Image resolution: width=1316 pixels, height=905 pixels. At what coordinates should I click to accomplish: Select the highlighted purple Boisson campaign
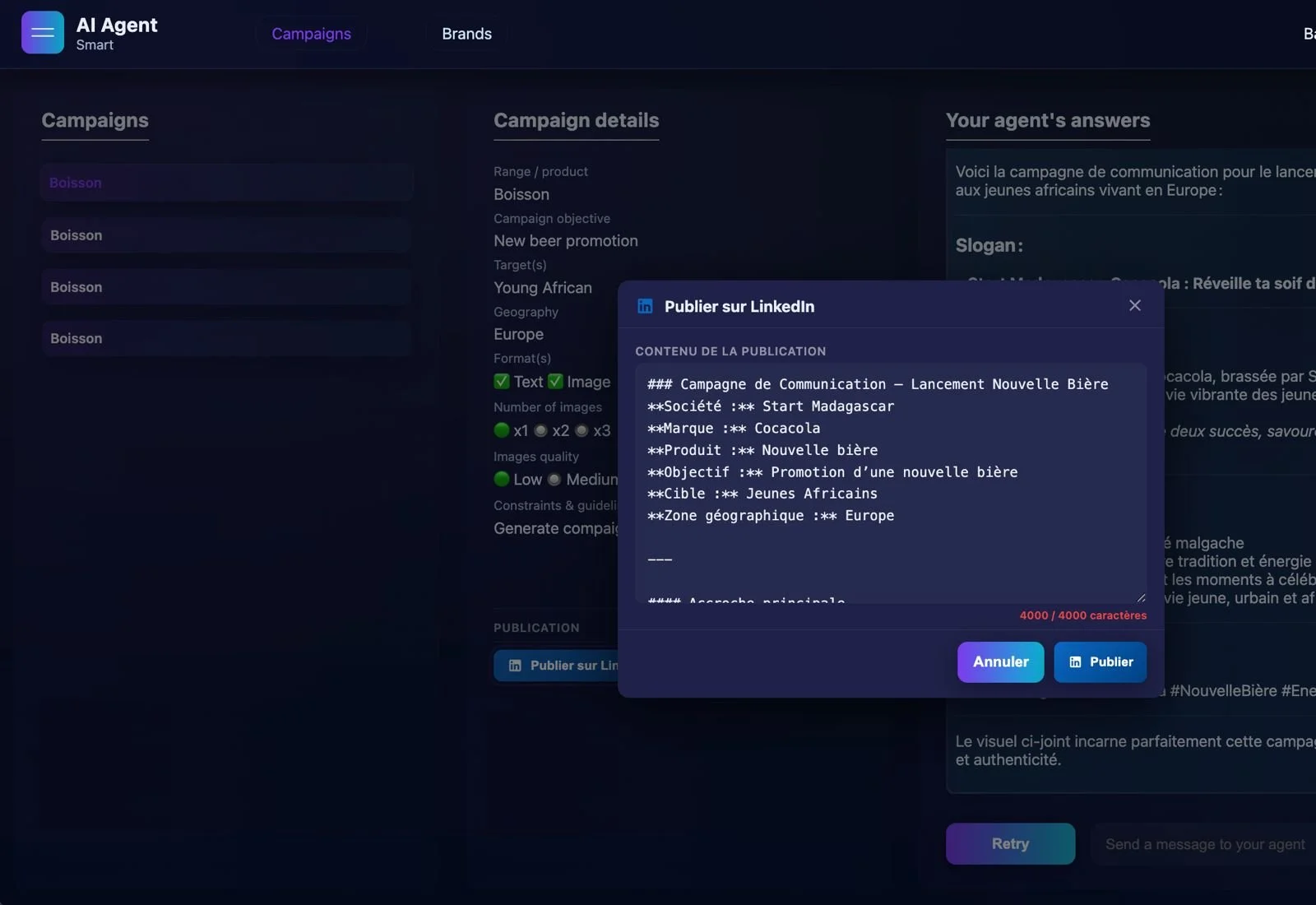tap(226, 183)
